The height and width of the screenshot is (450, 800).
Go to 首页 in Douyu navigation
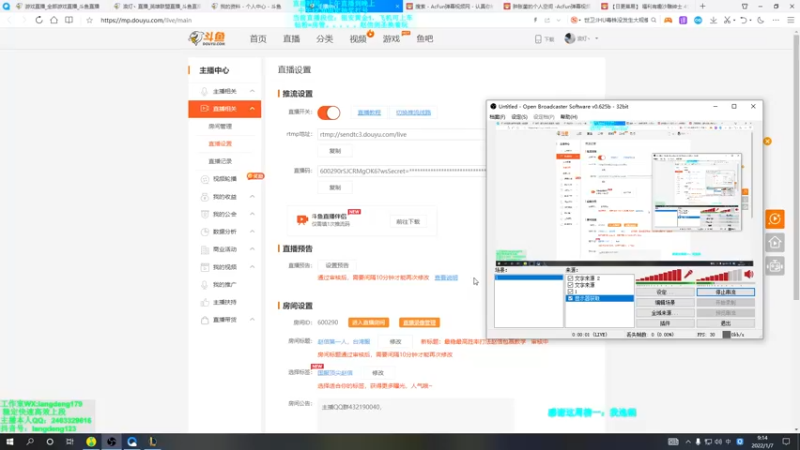(258, 39)
